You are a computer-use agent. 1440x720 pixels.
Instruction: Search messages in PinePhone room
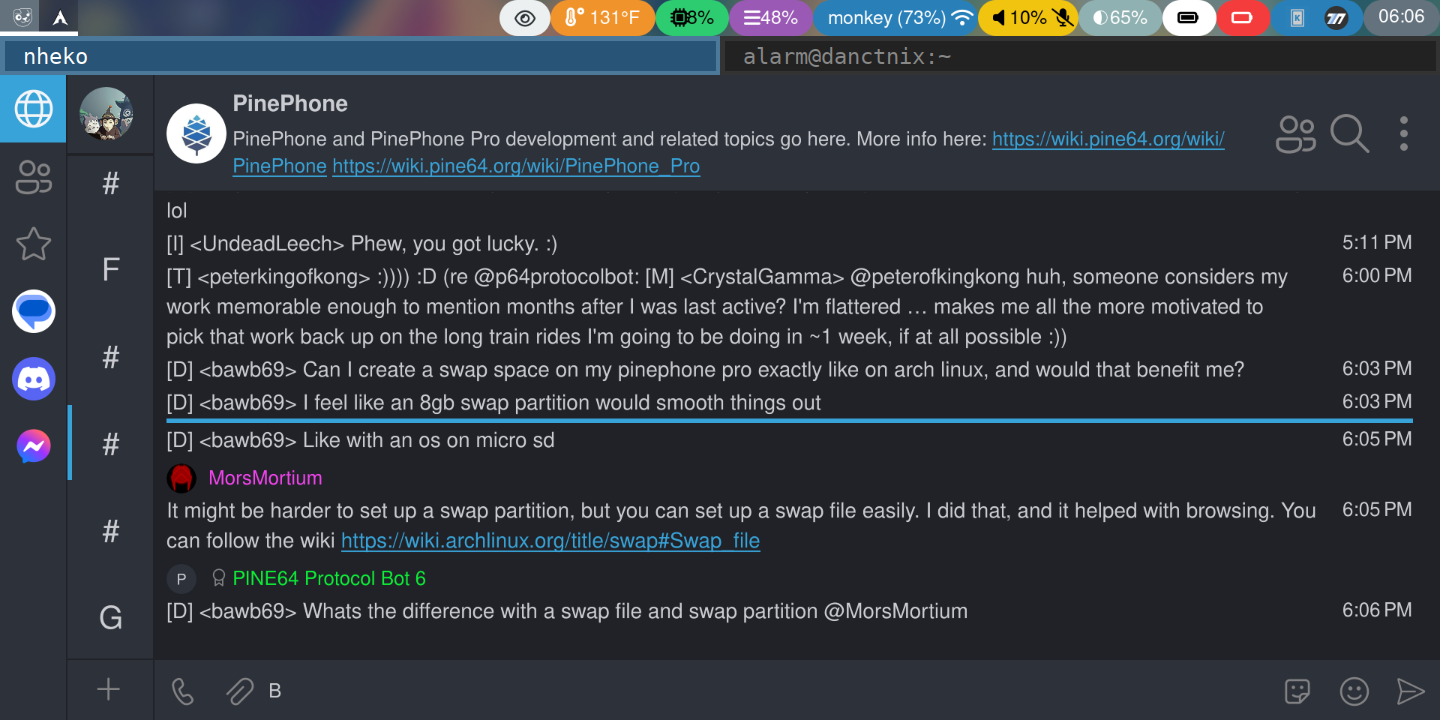pyautogui.click(x=1349, y=134)
